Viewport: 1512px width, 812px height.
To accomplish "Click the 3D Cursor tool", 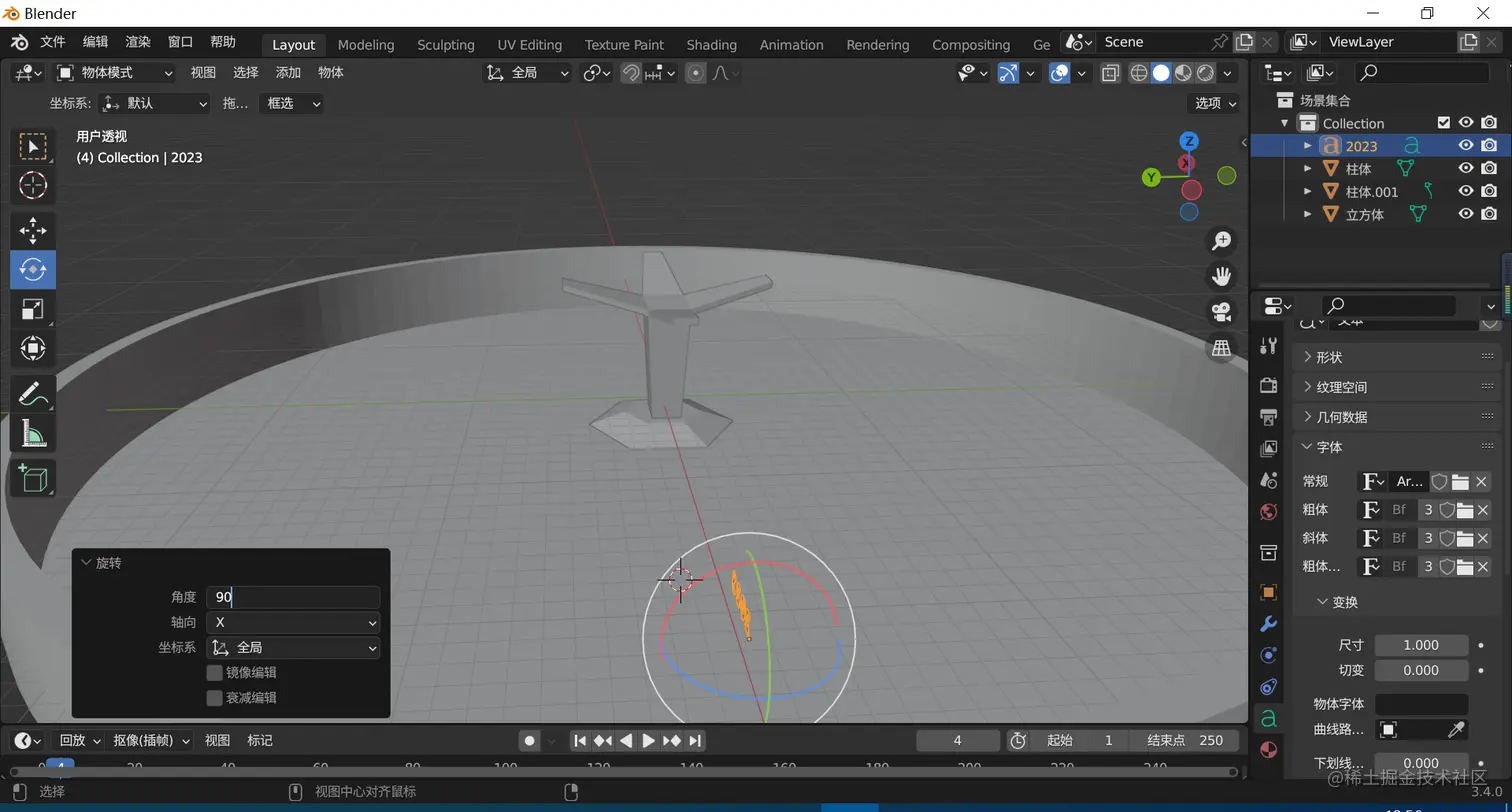I will pos(33,185).
